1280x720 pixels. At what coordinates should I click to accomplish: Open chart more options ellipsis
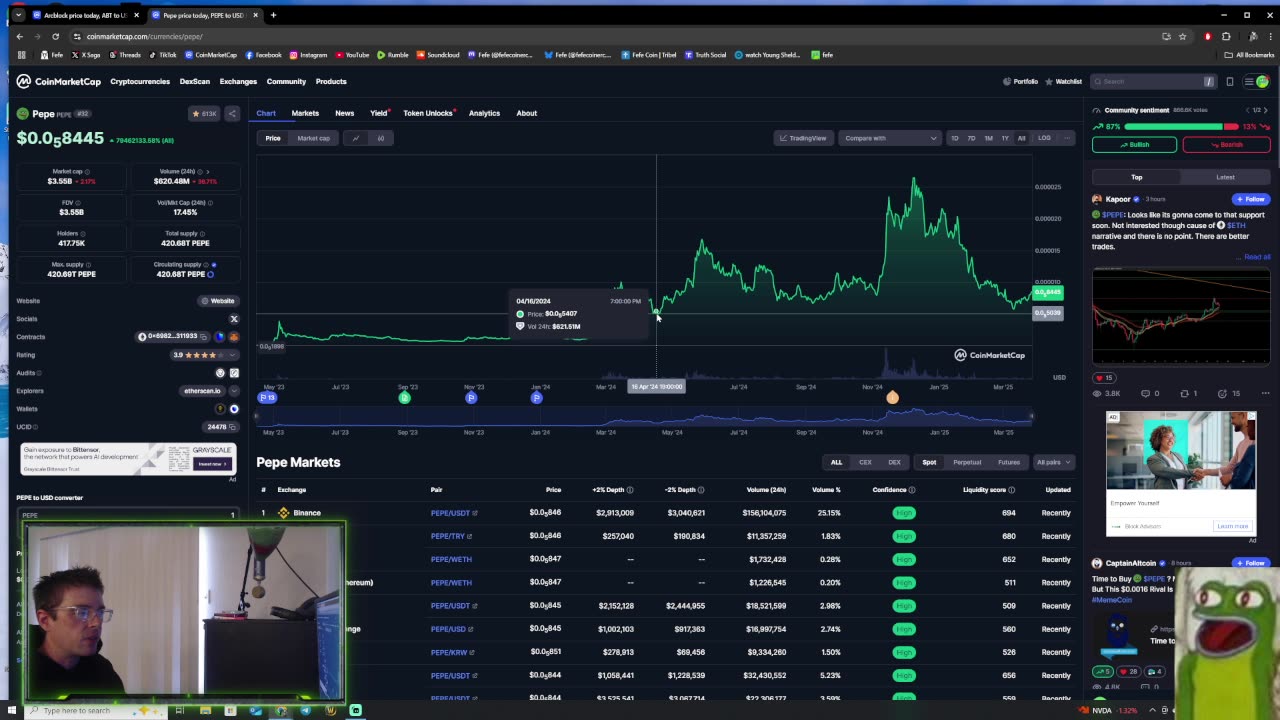click(1067, 138)
